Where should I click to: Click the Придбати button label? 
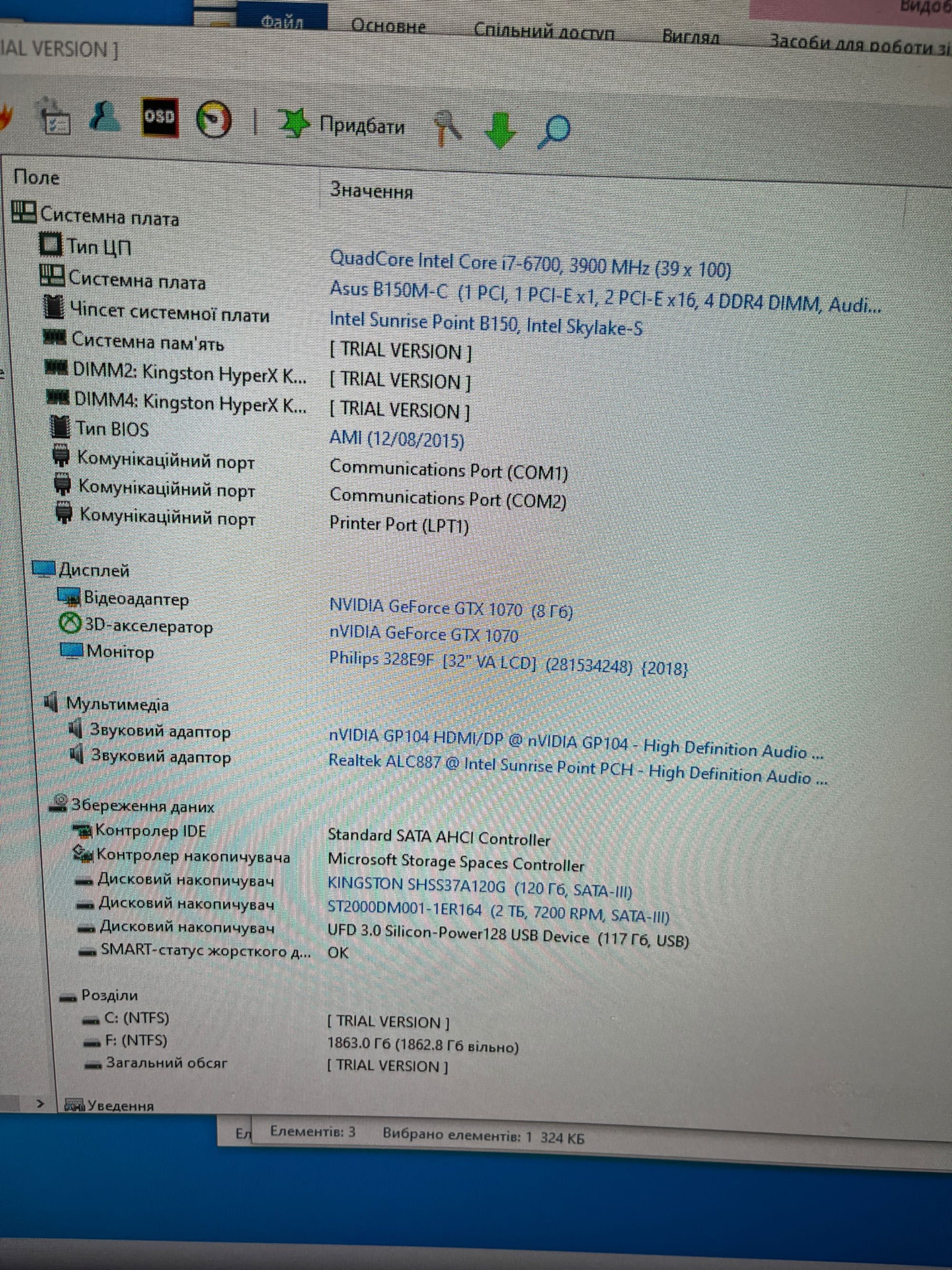(362, 125)
